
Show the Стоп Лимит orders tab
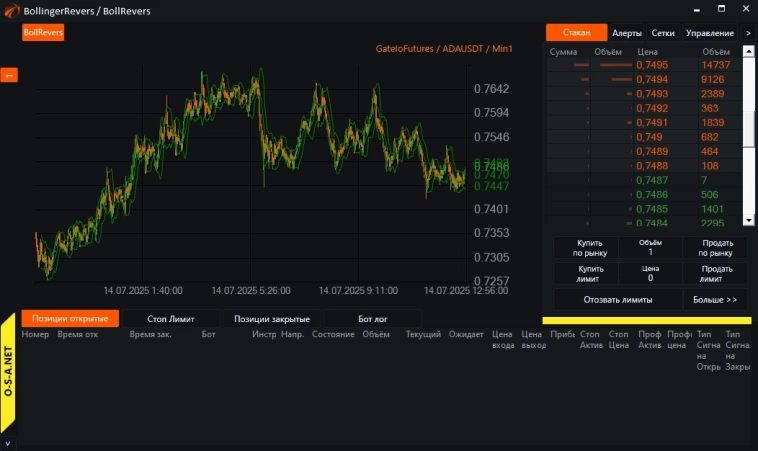(170, 318)
